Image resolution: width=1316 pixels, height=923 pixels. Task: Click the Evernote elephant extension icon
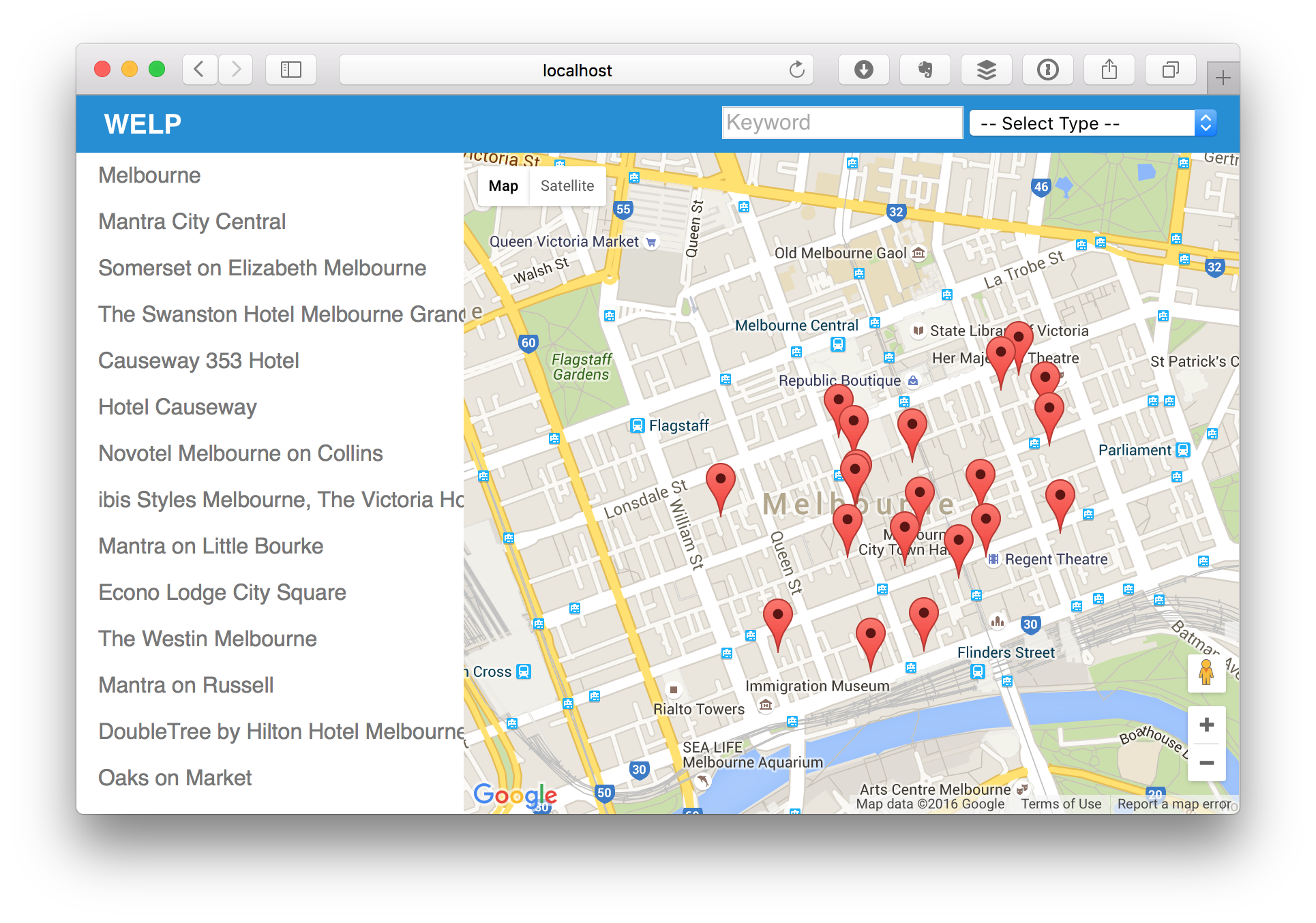(925, 70)
